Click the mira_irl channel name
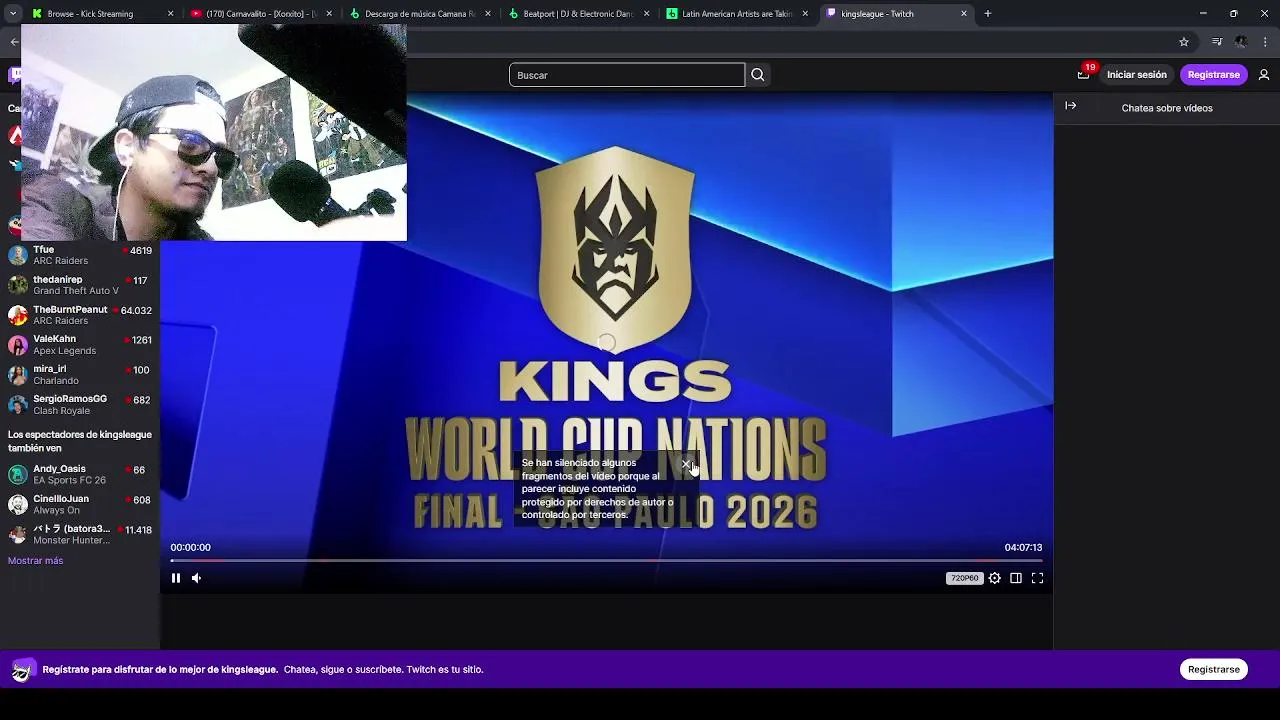The image size is (1280, 720). (x=50, y=369)
